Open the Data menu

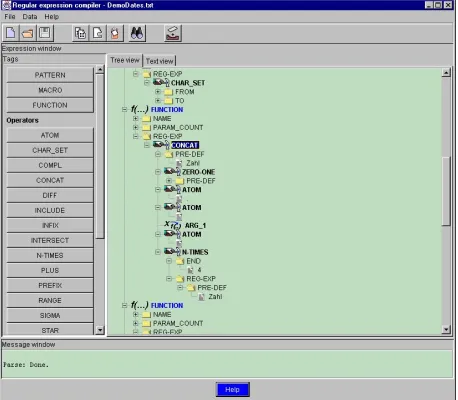point(30,17)
